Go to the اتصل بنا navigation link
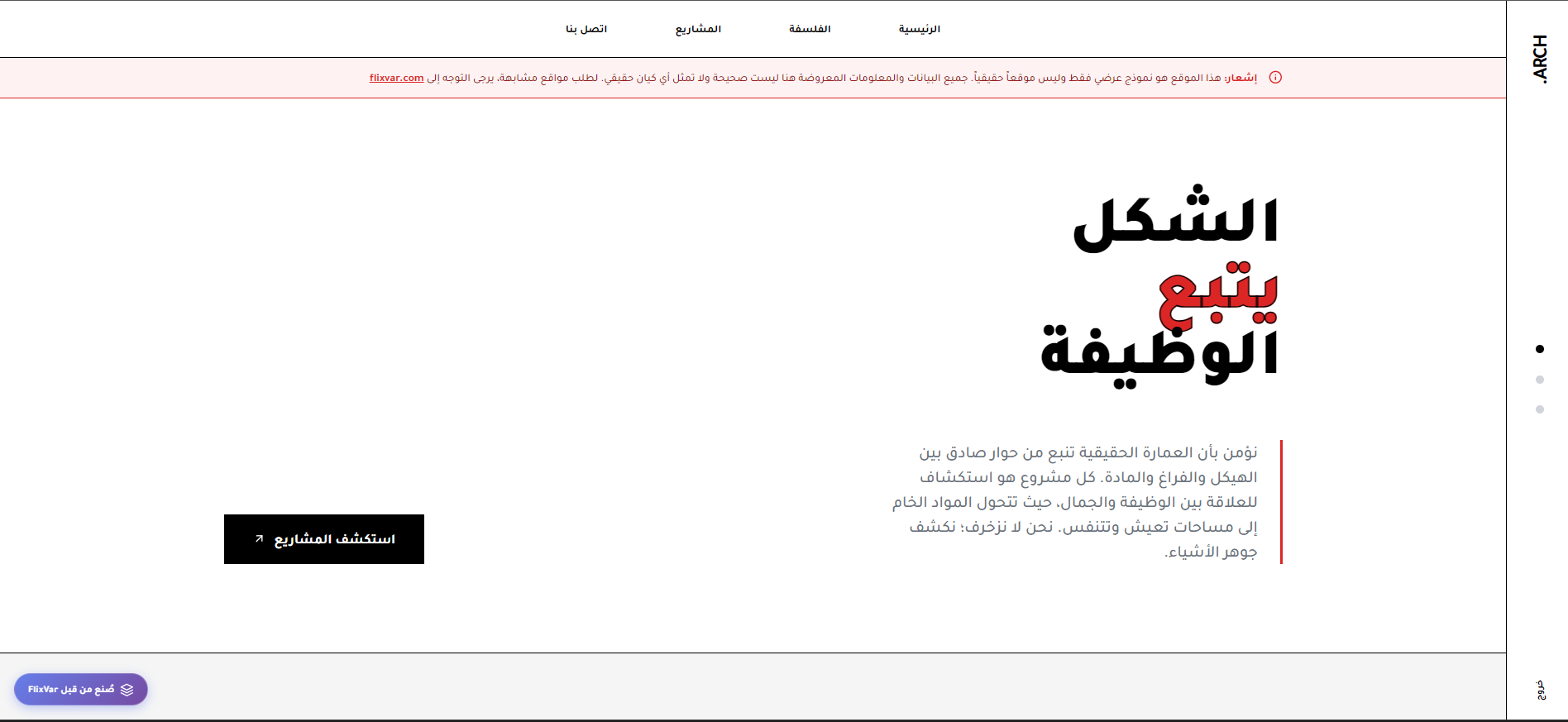Image resolution: width=1568 pixels, height=722 pixels. (x=586, y=29)
